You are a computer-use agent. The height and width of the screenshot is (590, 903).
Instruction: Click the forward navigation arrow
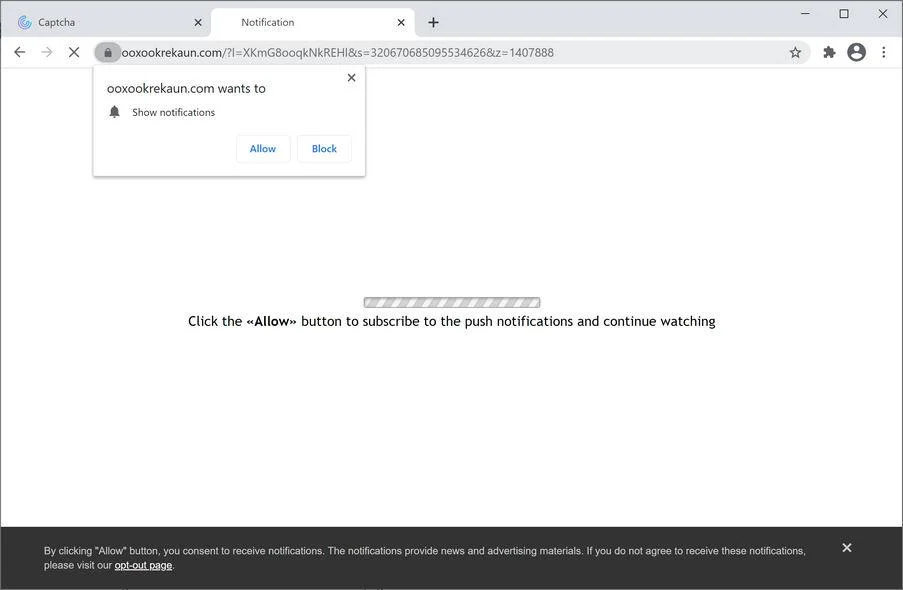(x=47, y=52)
